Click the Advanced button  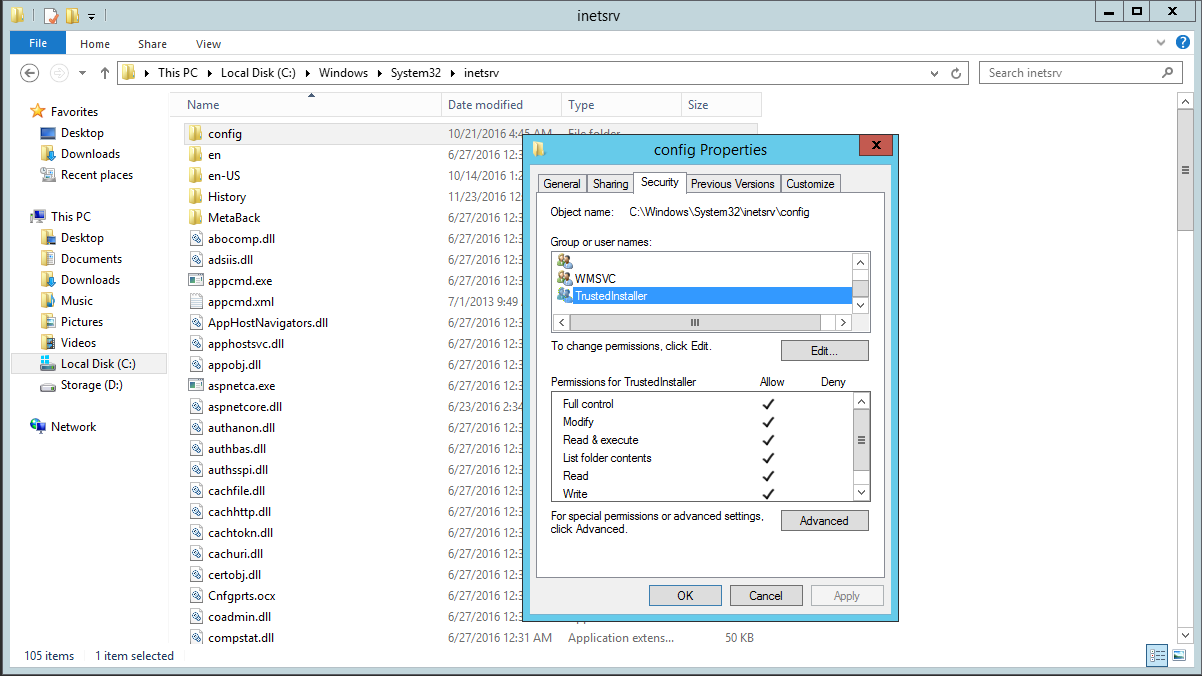824,521
